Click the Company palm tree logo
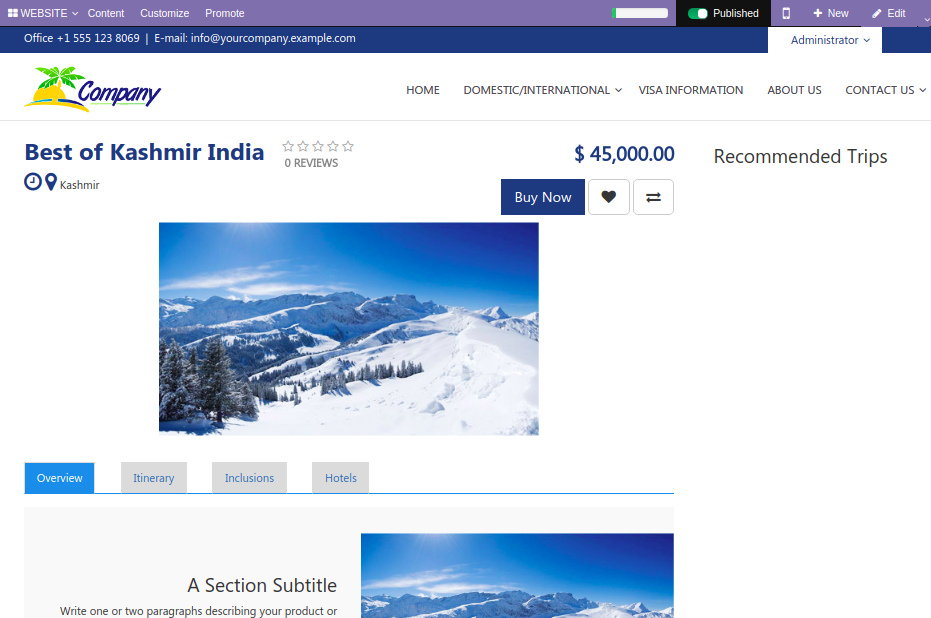Image resolution: width=931 pixels, height=618 pixels. pos(92,89)
